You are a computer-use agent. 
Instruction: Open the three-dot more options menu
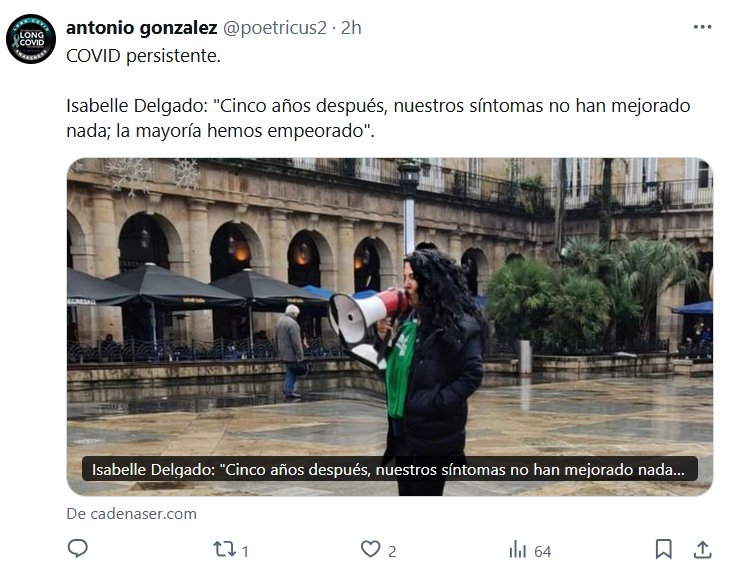703,27
